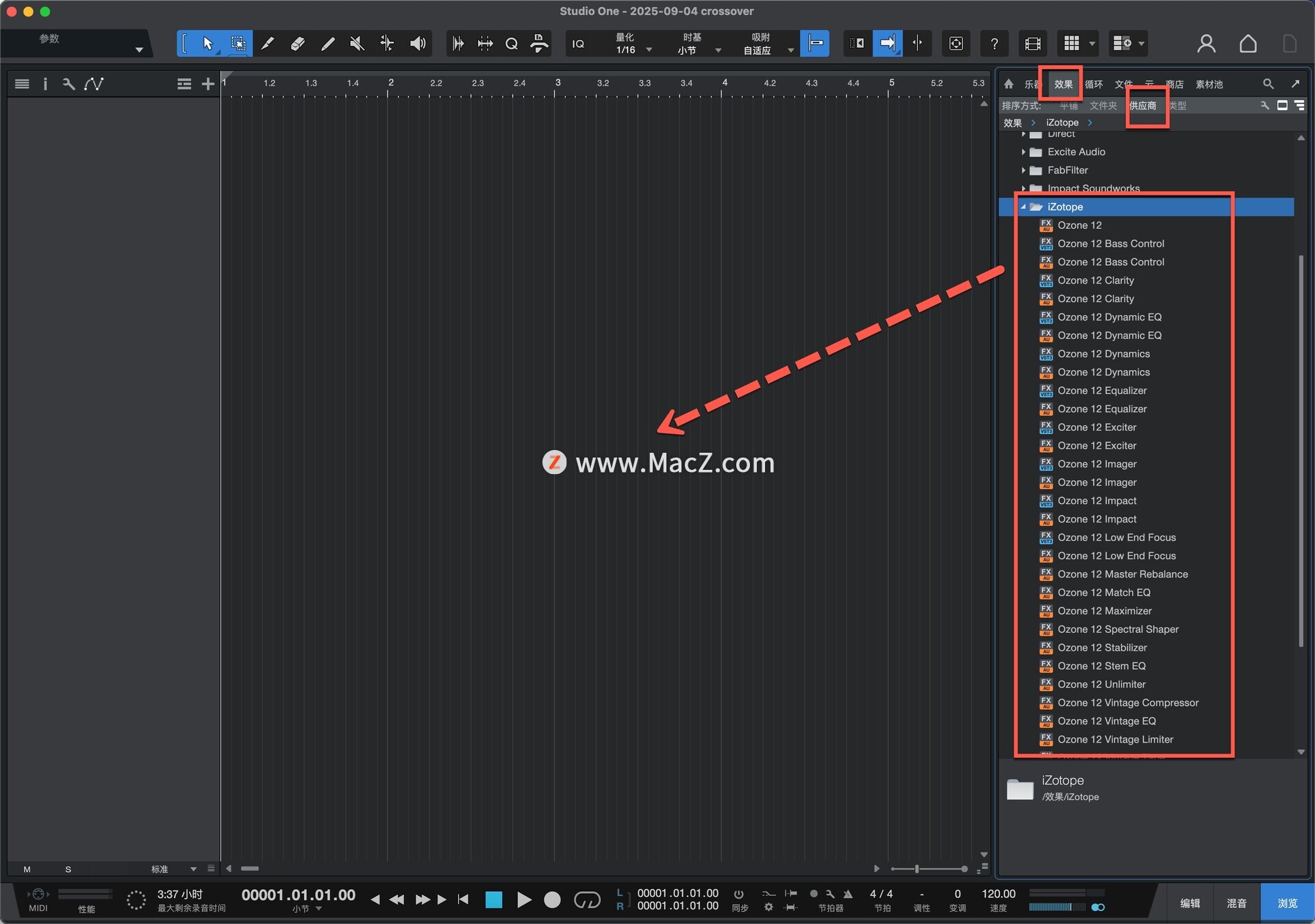This screenshot has height=924, width=1315.
Task: Open the video player icon
Action: 1032,44
